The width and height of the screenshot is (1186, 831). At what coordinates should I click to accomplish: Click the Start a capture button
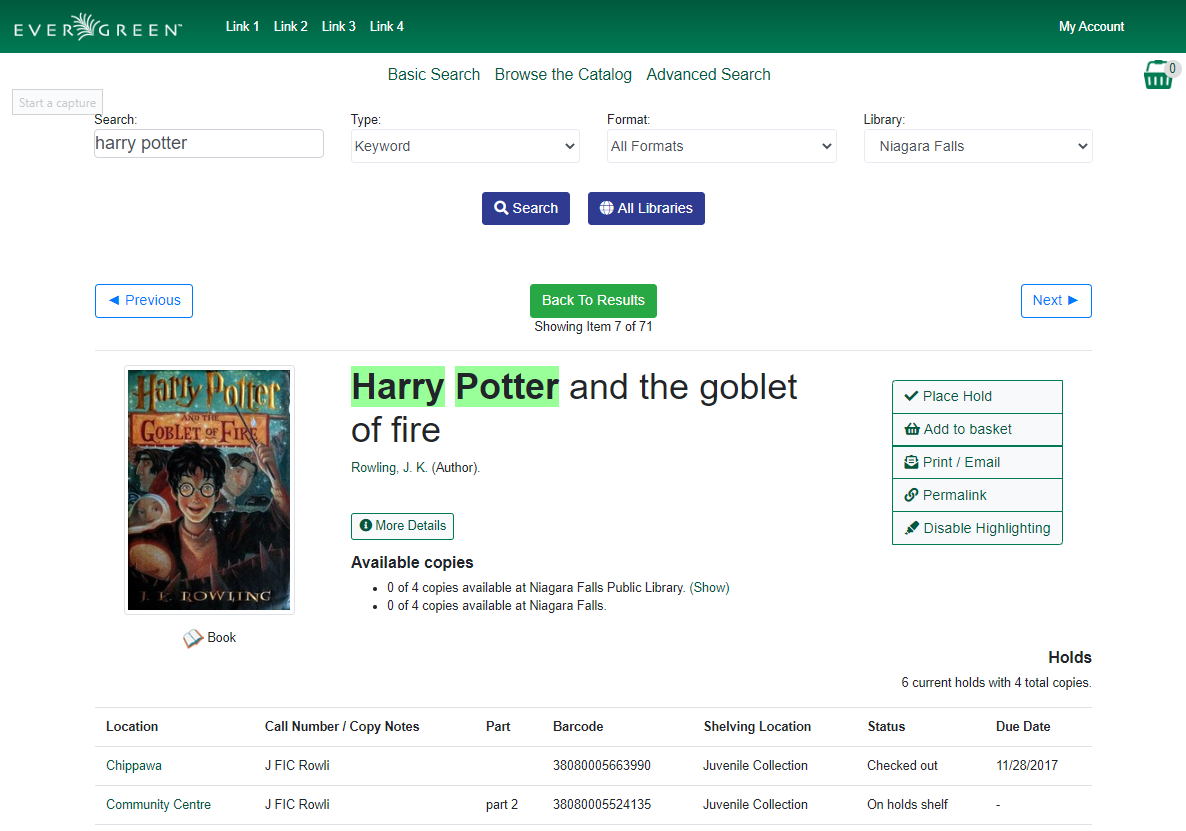point(57,102)
